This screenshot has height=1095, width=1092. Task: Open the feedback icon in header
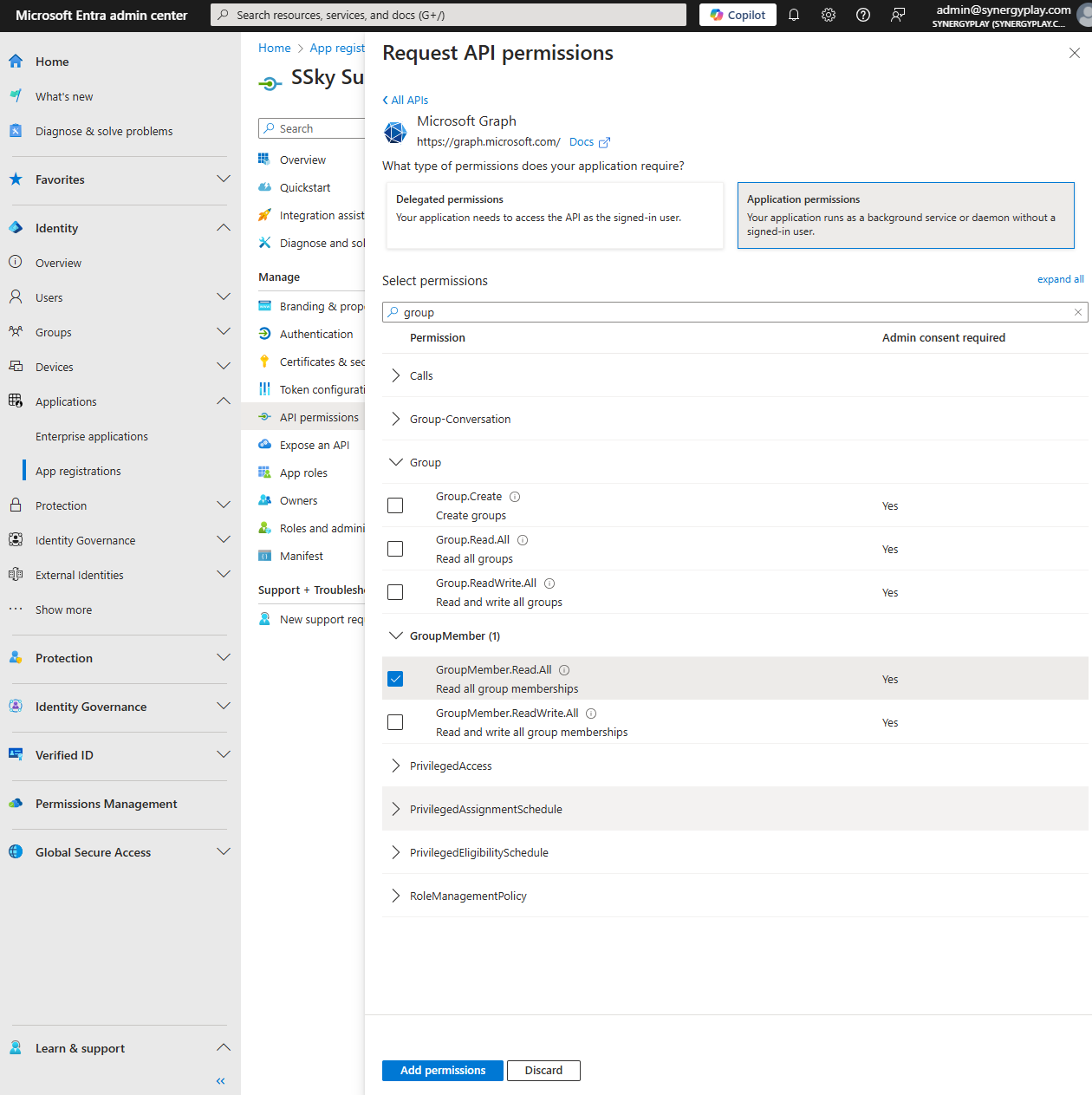pos(898,15)
